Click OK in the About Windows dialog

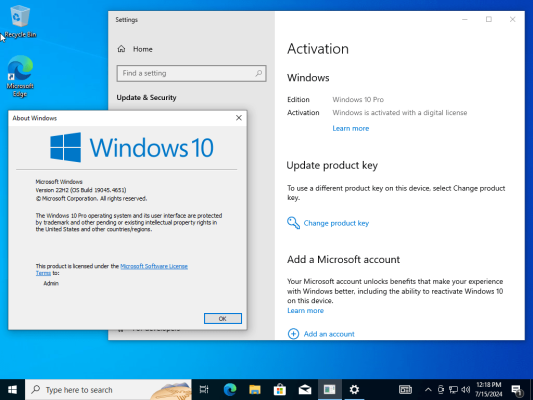pos(223,318)
